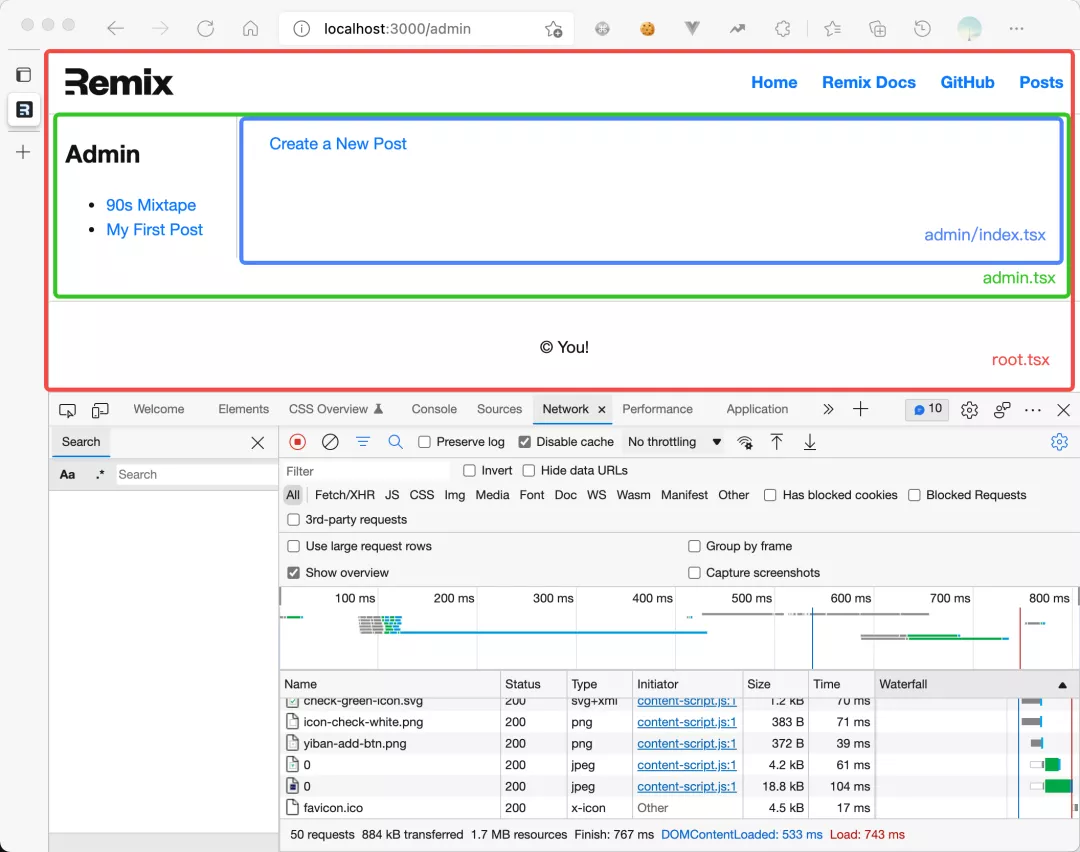Sort by Waterfall column arrow
This screenshot has width=1080, height=852.
pos(1062,685)
